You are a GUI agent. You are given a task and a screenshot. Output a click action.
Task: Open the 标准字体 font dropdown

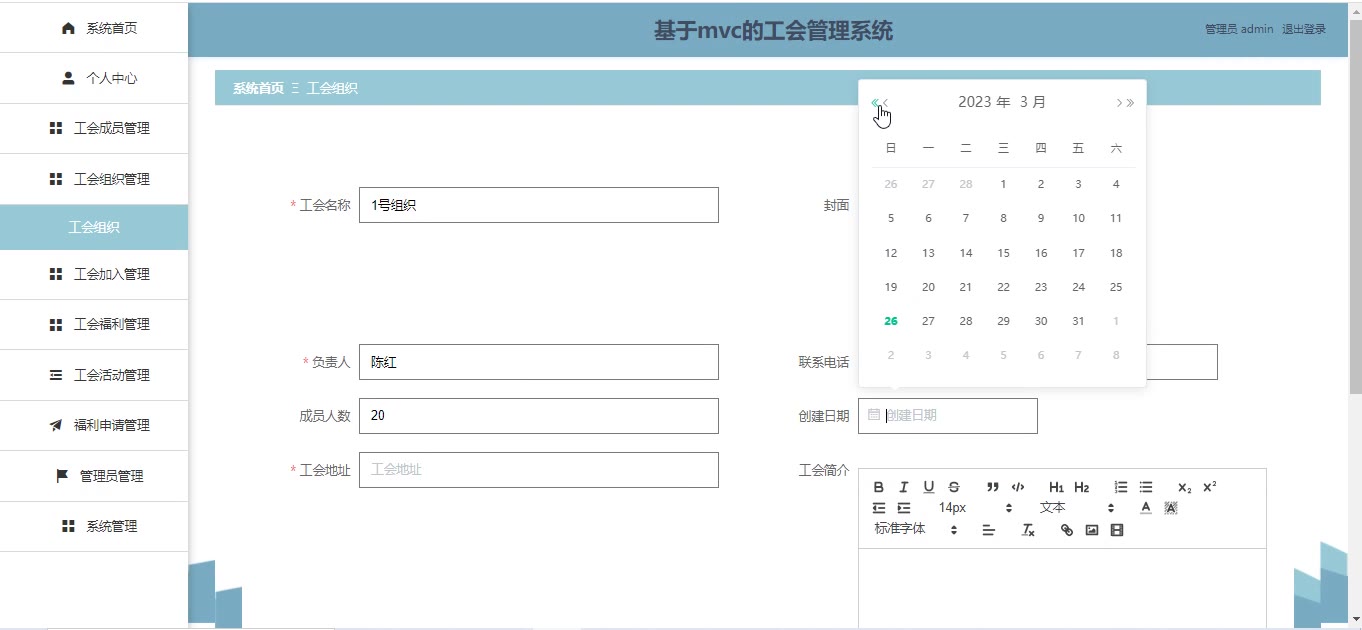pyautogui.click(x=916, y=529)
